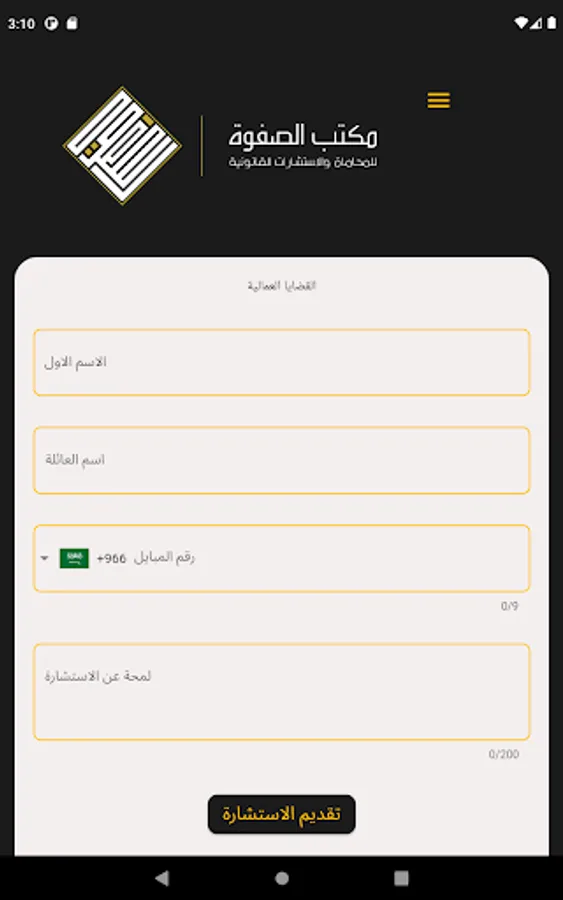Focus the mobile number field رقم الجوال
563x900 pixels.
click(x=281, y=558)
